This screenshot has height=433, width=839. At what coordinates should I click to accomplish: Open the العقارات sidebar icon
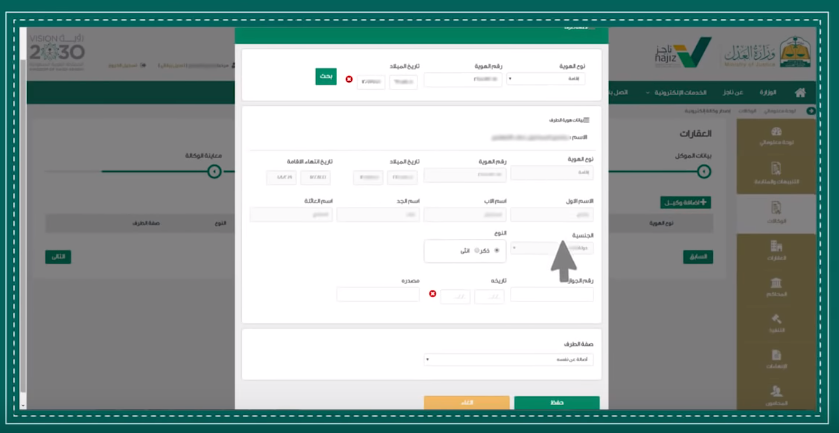(x=776, y=249)
